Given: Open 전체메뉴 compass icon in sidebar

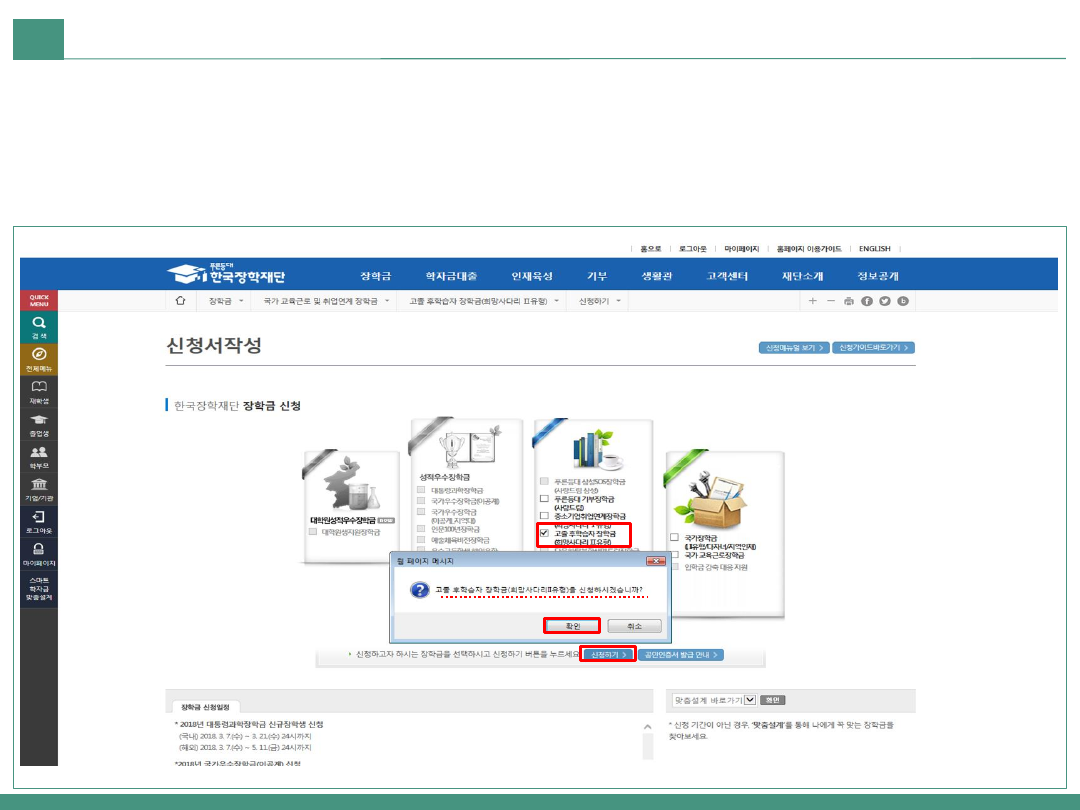Looking at the screenshot, I should tap(39, 358).
